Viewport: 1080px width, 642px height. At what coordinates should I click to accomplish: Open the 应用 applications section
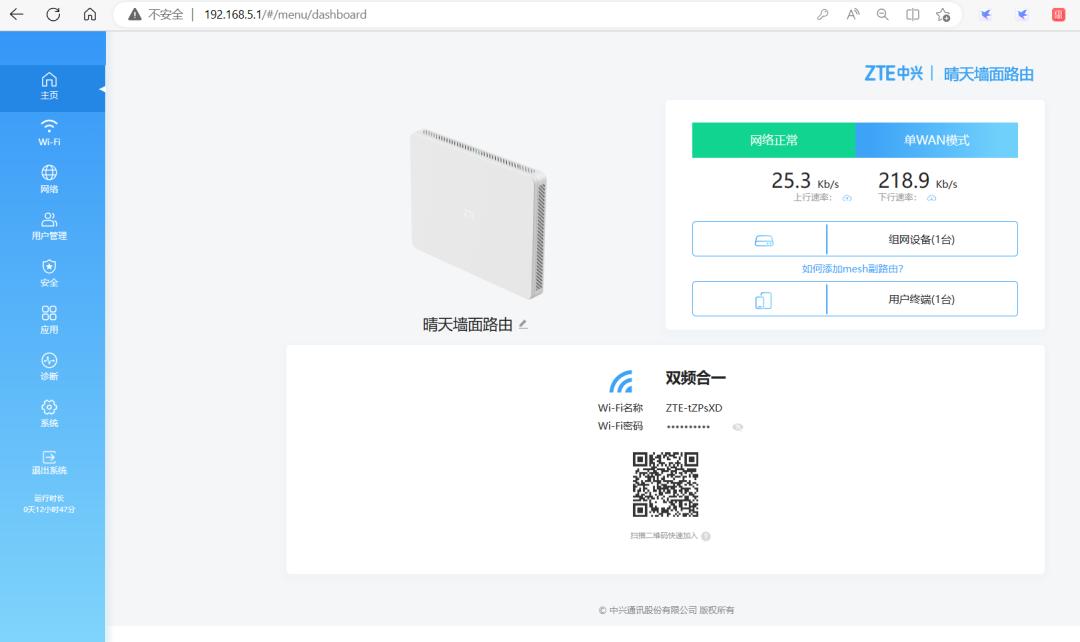click(x=48, y=315)
